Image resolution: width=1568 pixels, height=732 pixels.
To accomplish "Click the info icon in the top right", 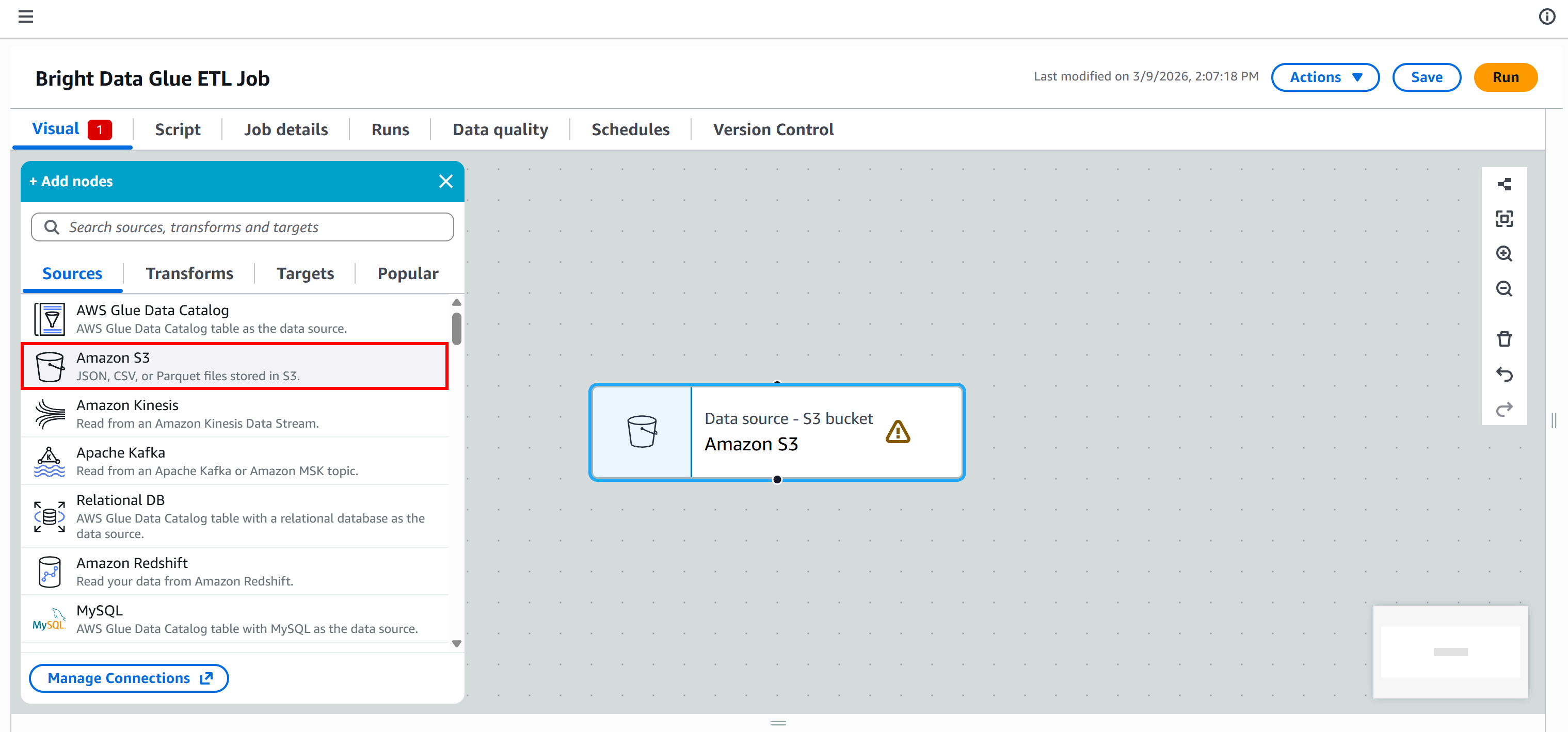I will pos(1547,17).
